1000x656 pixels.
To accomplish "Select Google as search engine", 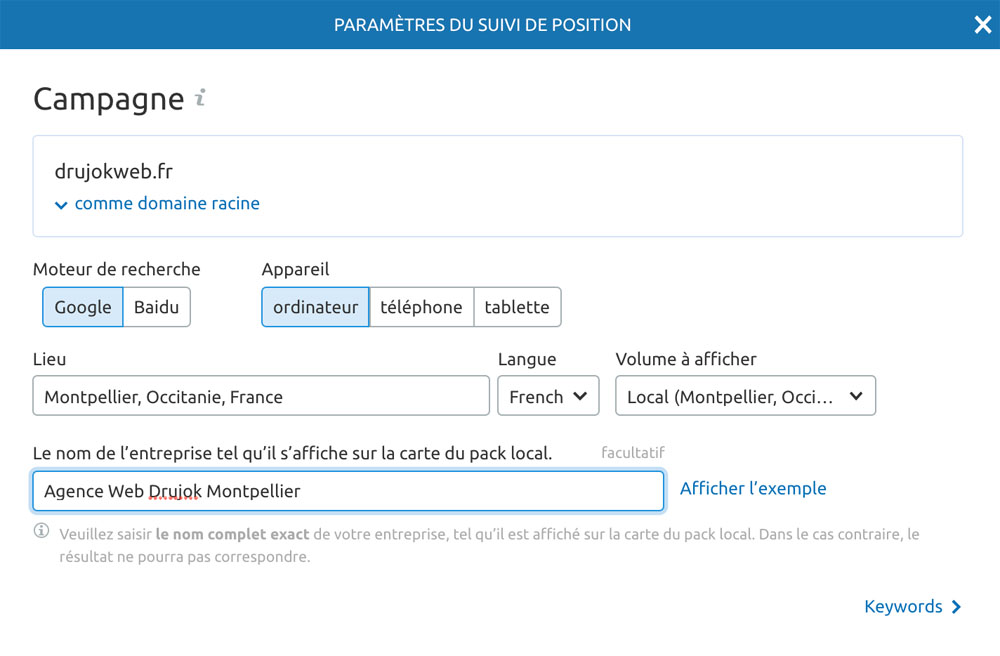I will click(83, 307).
